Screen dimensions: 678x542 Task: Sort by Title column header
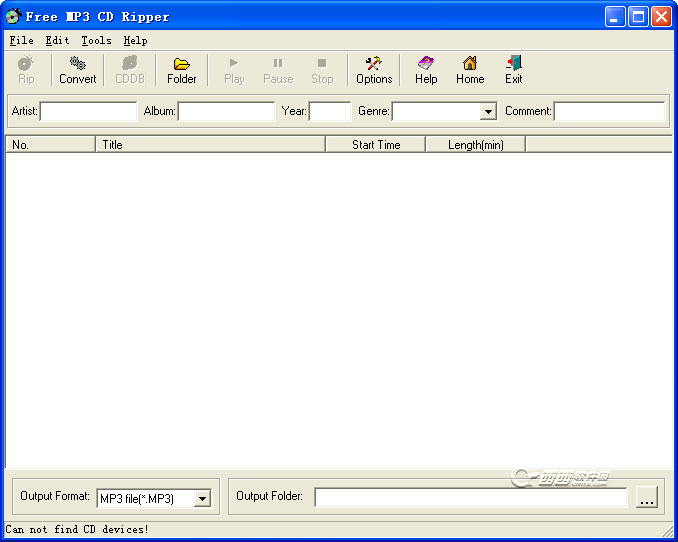click(211, 144)
